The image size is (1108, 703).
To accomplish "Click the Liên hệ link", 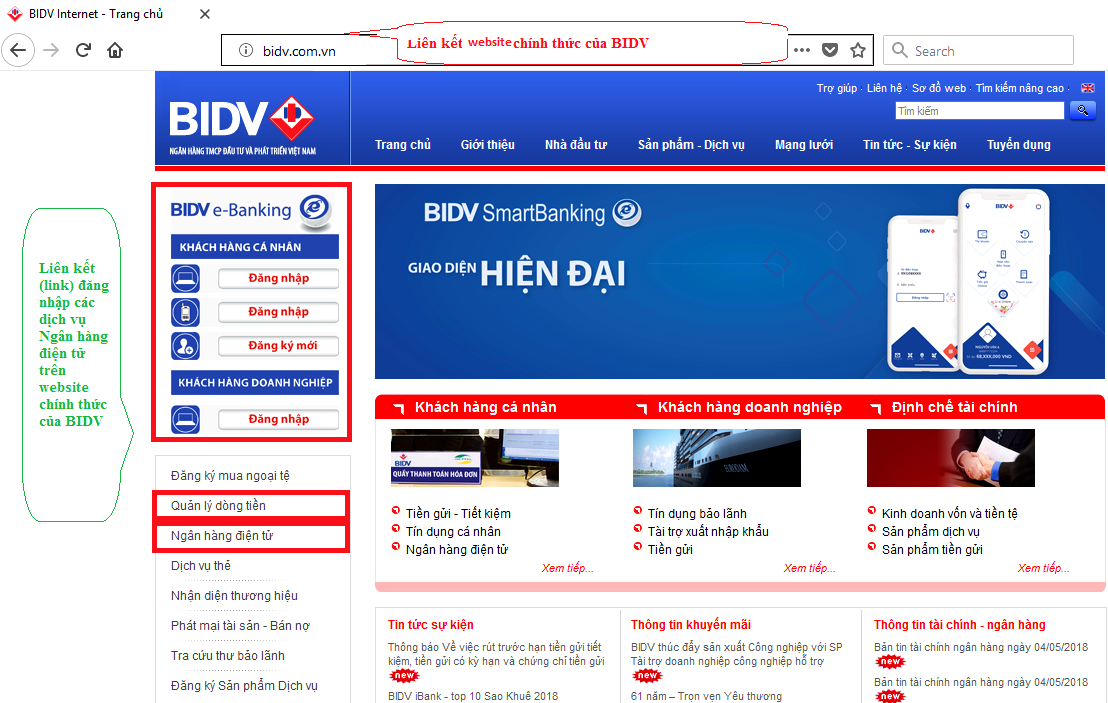I will coord(885,88).
